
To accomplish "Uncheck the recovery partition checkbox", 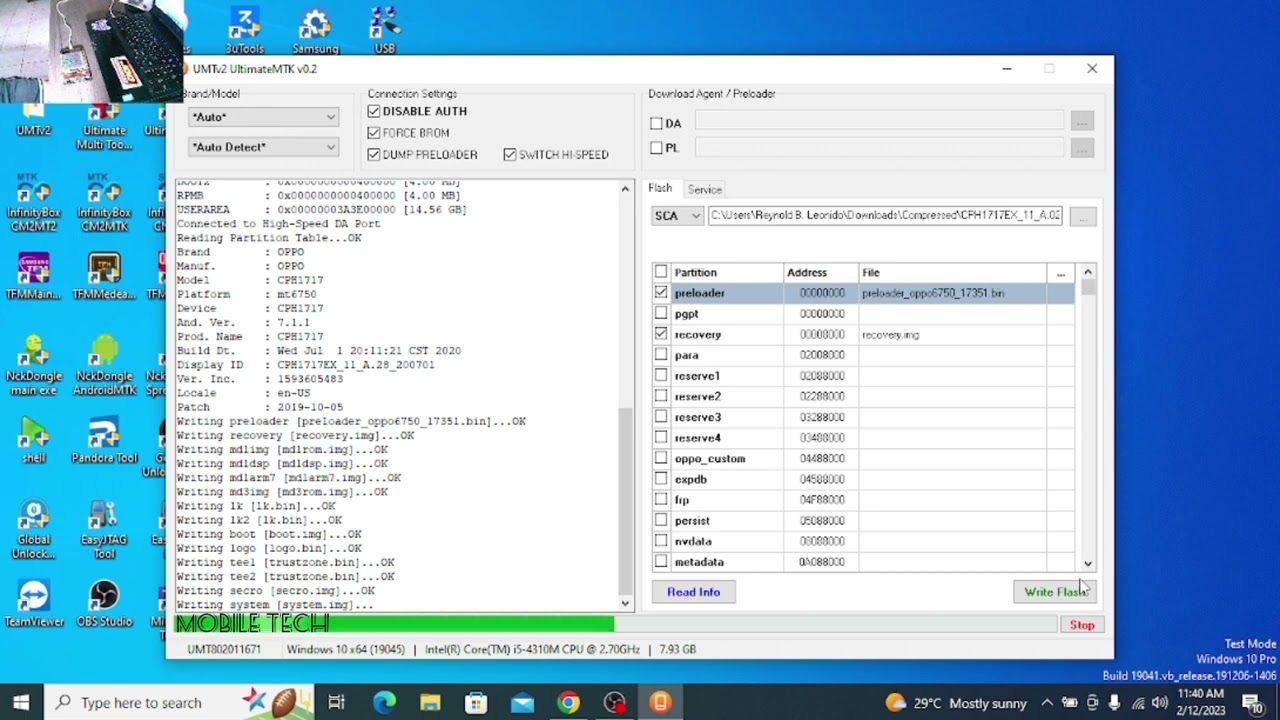I will click(x=661, y=334).
